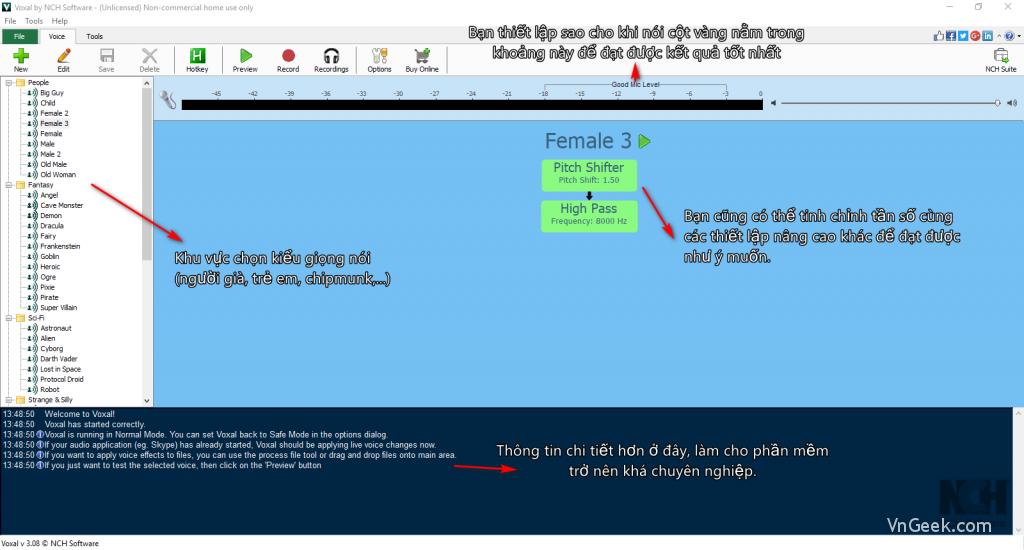Click the Facebook share icon
The height and width of the screenshot is (550, 1024).
(x=951, y=36)
